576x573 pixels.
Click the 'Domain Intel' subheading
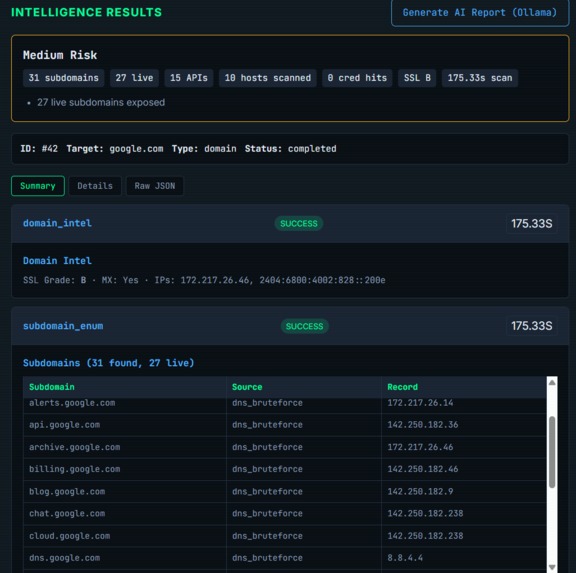(x=57, y=261)
